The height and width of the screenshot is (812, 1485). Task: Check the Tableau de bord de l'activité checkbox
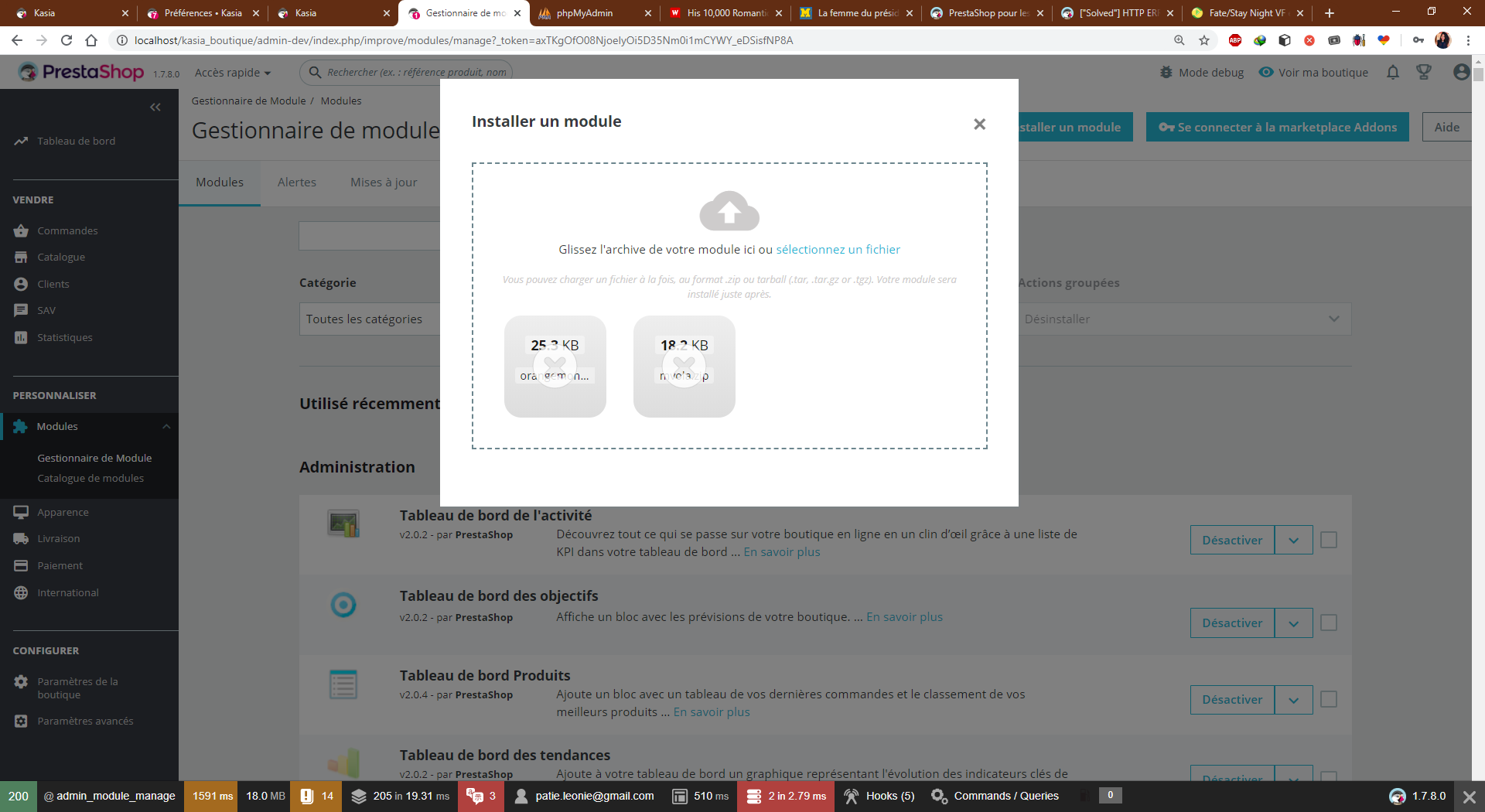tap(1329, 540)
